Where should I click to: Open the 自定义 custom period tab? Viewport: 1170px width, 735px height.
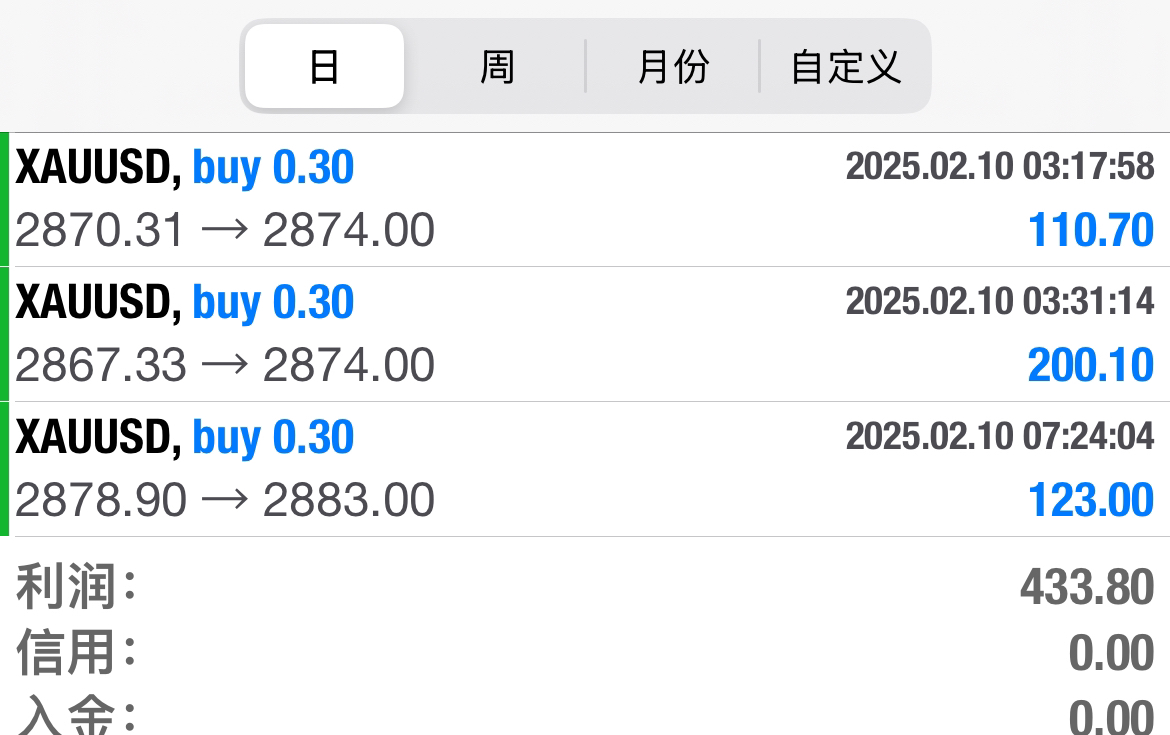[x=845, y=66]
